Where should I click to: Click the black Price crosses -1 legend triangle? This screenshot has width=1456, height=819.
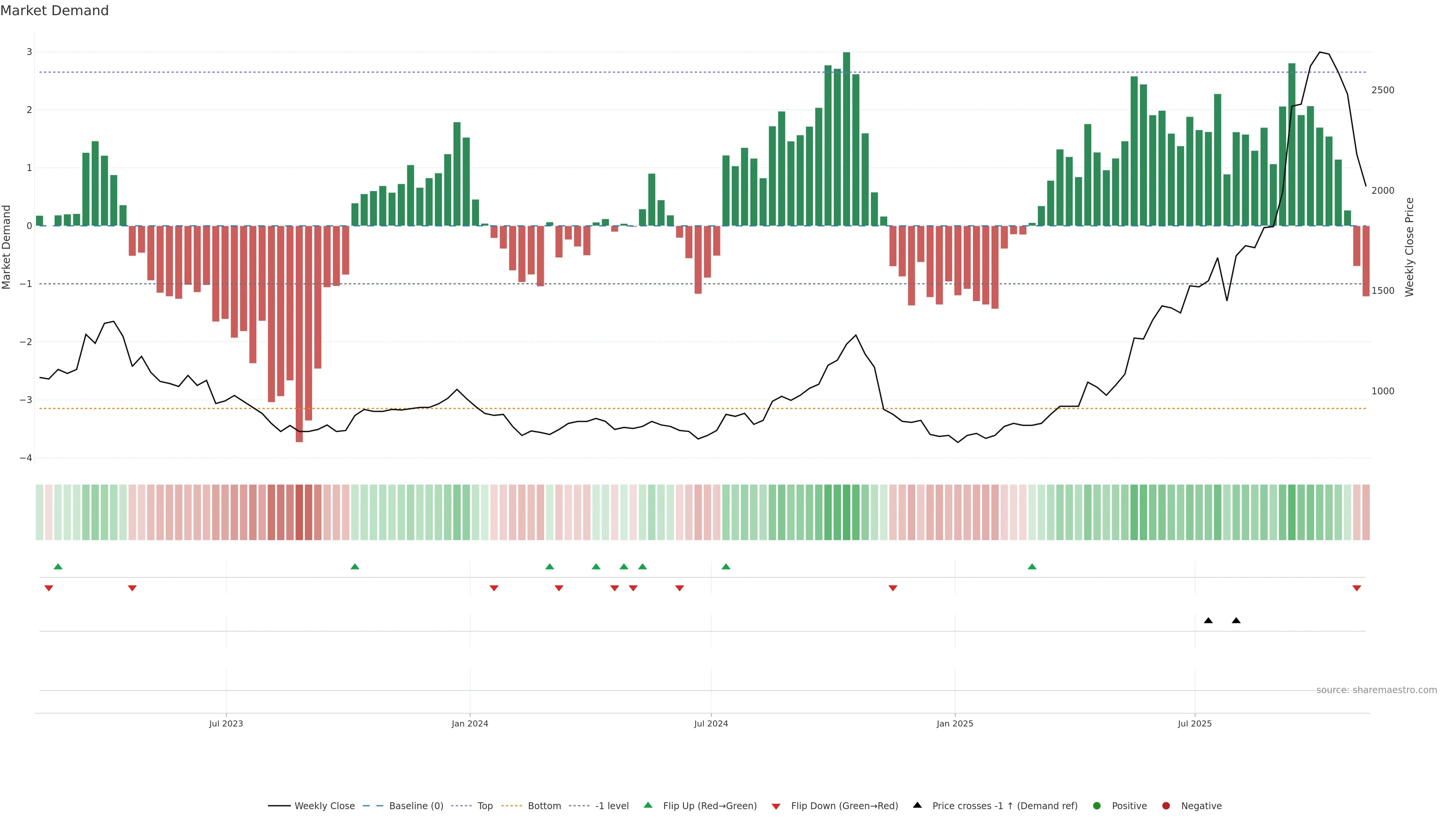pos(917,805)
